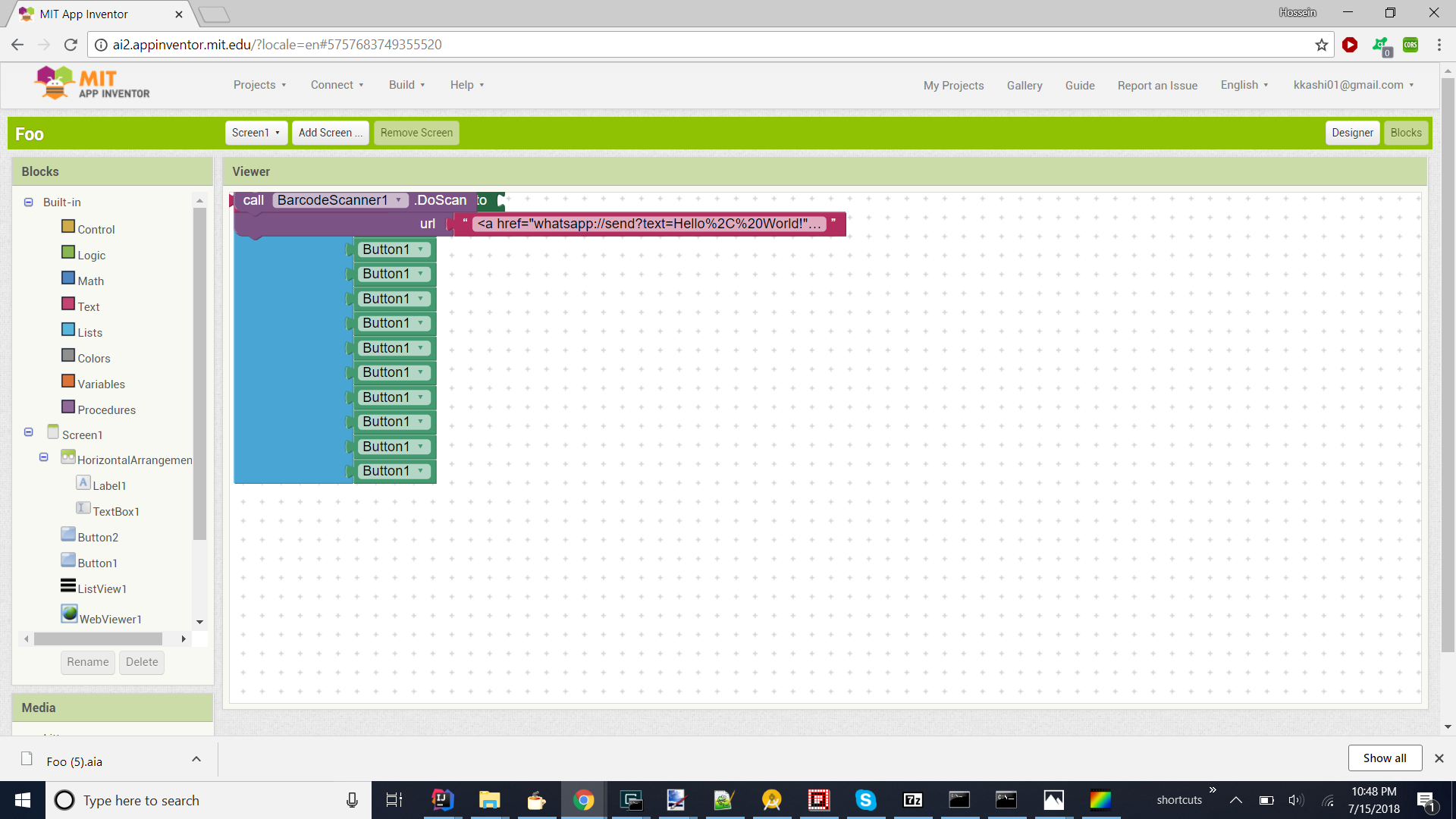
Task: Open the Procedures blocks drawer
Action: click(x=107, y=409)
